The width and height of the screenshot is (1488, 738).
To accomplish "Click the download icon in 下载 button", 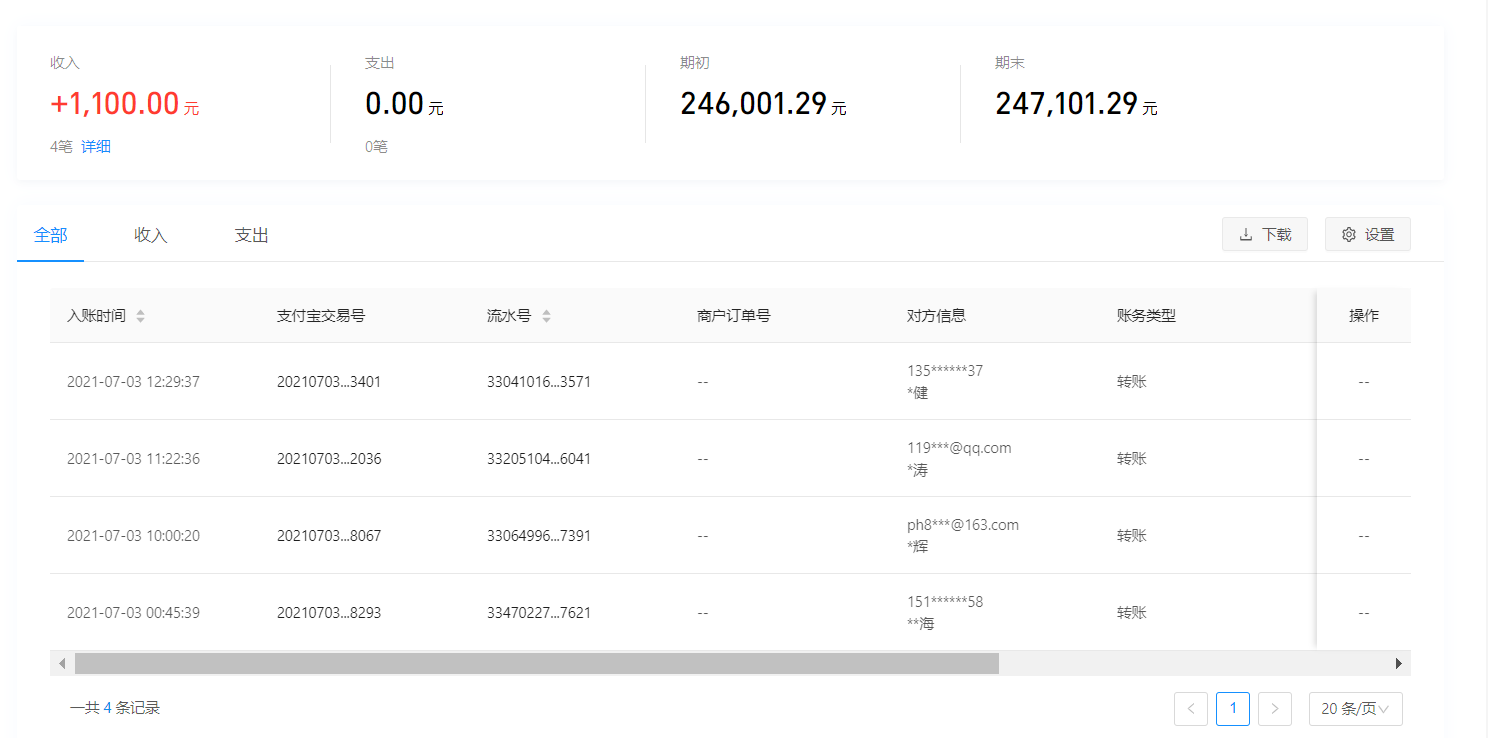I will pos(1246,235).
